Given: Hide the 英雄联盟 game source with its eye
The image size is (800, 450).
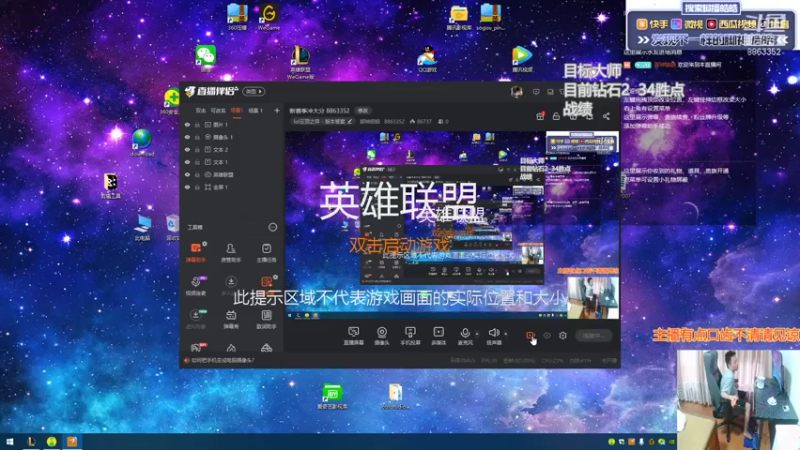Looking at the screenshot, I should click(187, 174).
